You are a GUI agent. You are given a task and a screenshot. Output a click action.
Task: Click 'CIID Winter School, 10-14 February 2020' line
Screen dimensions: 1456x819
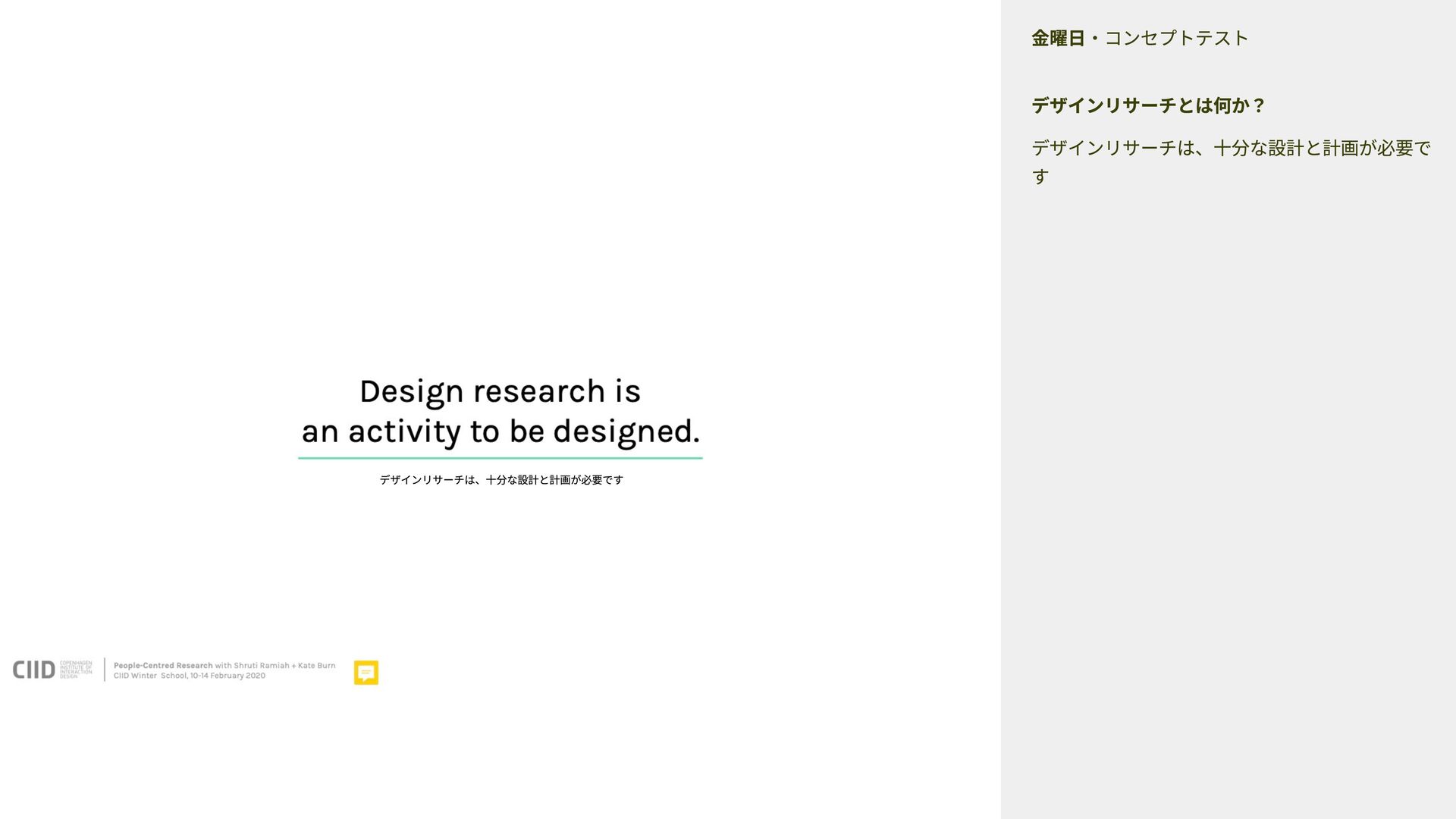(x=190, y=676)
